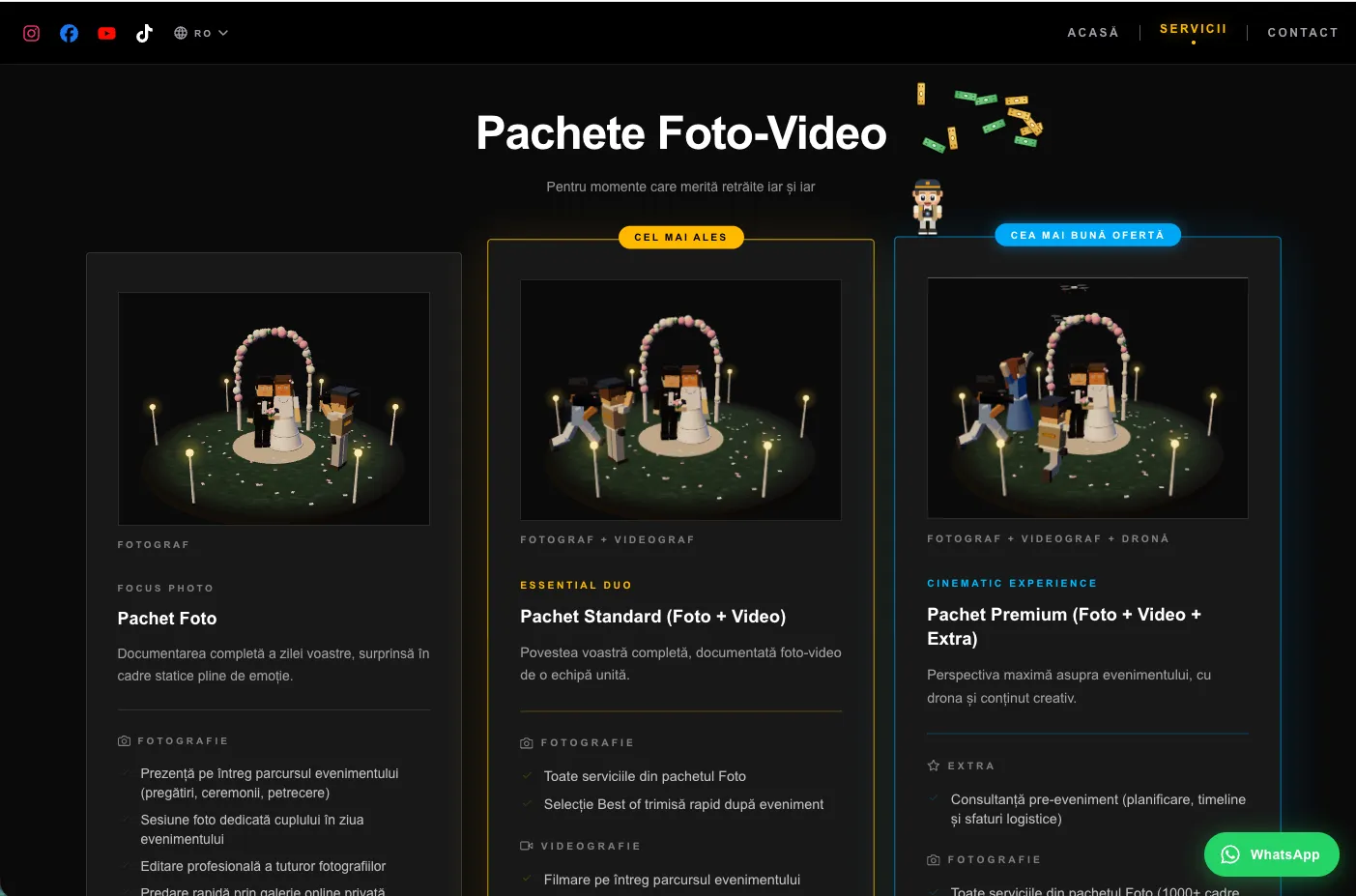Image resolution: width=1356 pixels, height=896 pixels.
Task: Start a chat via WhatsApp button
Action: [x=1272, y=854]
